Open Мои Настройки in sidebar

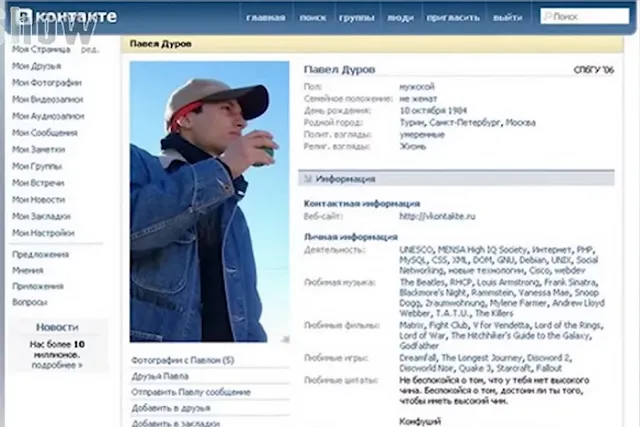pos(42,233)
